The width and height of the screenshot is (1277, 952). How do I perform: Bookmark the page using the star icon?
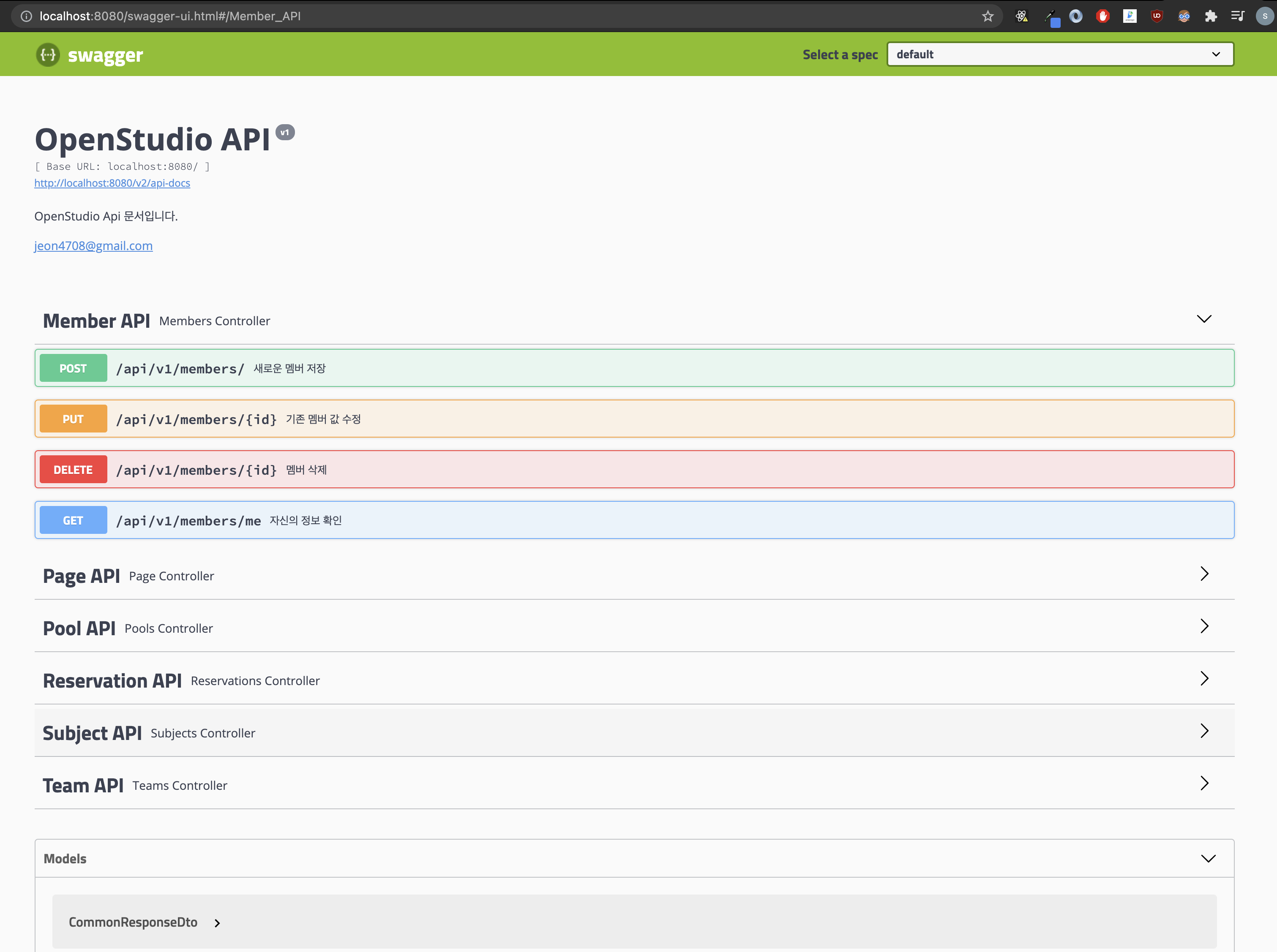pyautogui.click(x=988, y=16)
